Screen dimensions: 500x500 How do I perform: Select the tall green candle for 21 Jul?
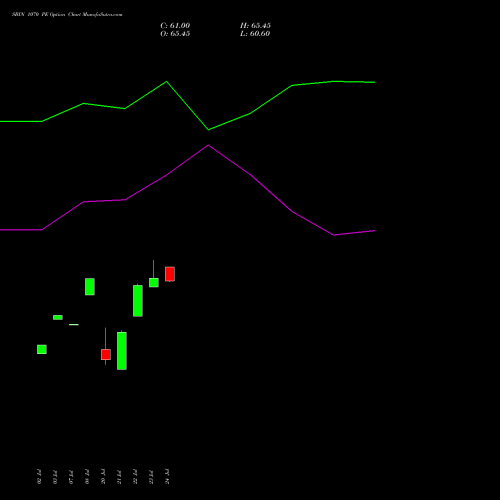pyautogui.click(x=122, y=351)
